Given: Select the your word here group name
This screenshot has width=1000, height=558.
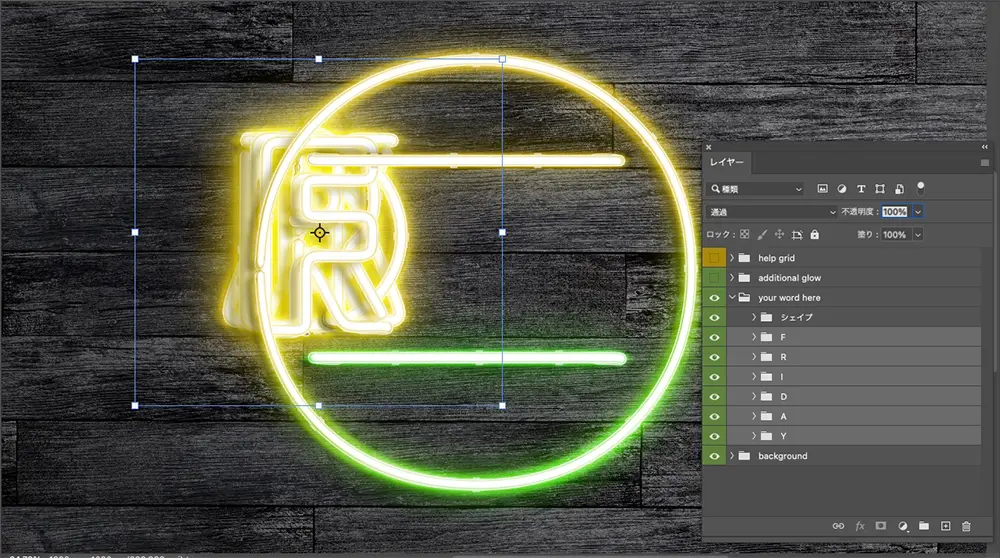Looking at the screenshot, I should [x=789, y=298].
